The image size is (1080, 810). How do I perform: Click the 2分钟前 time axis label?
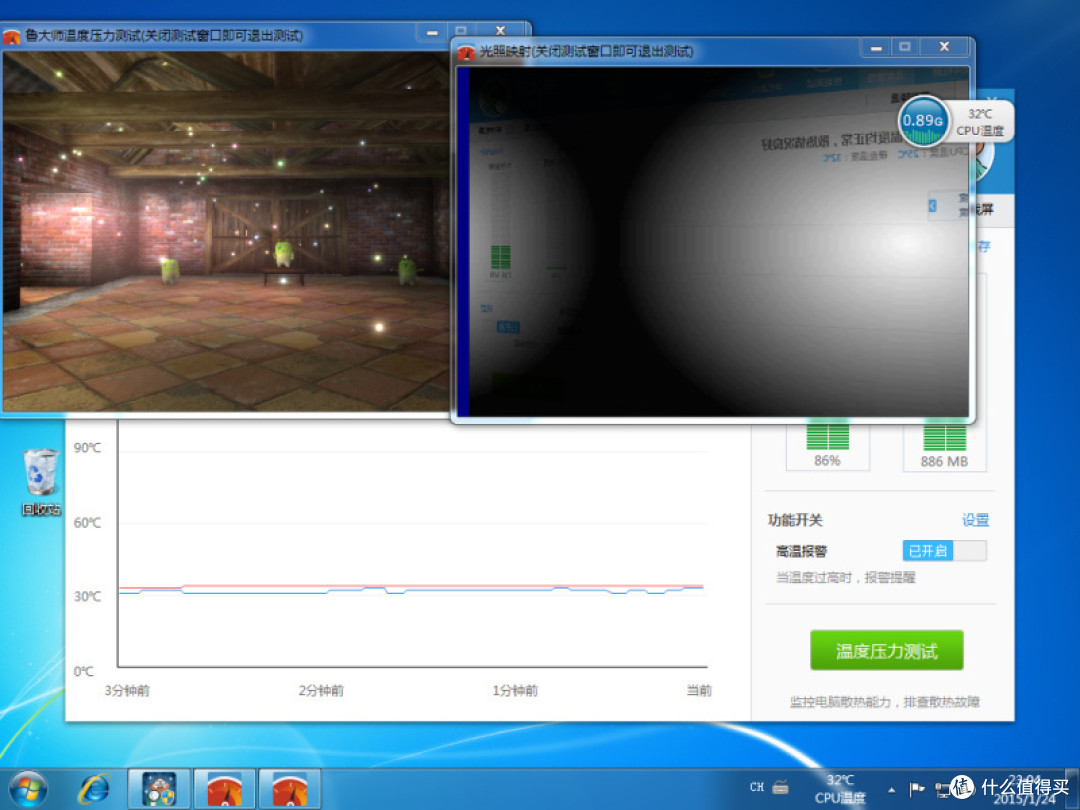point(321,690)
